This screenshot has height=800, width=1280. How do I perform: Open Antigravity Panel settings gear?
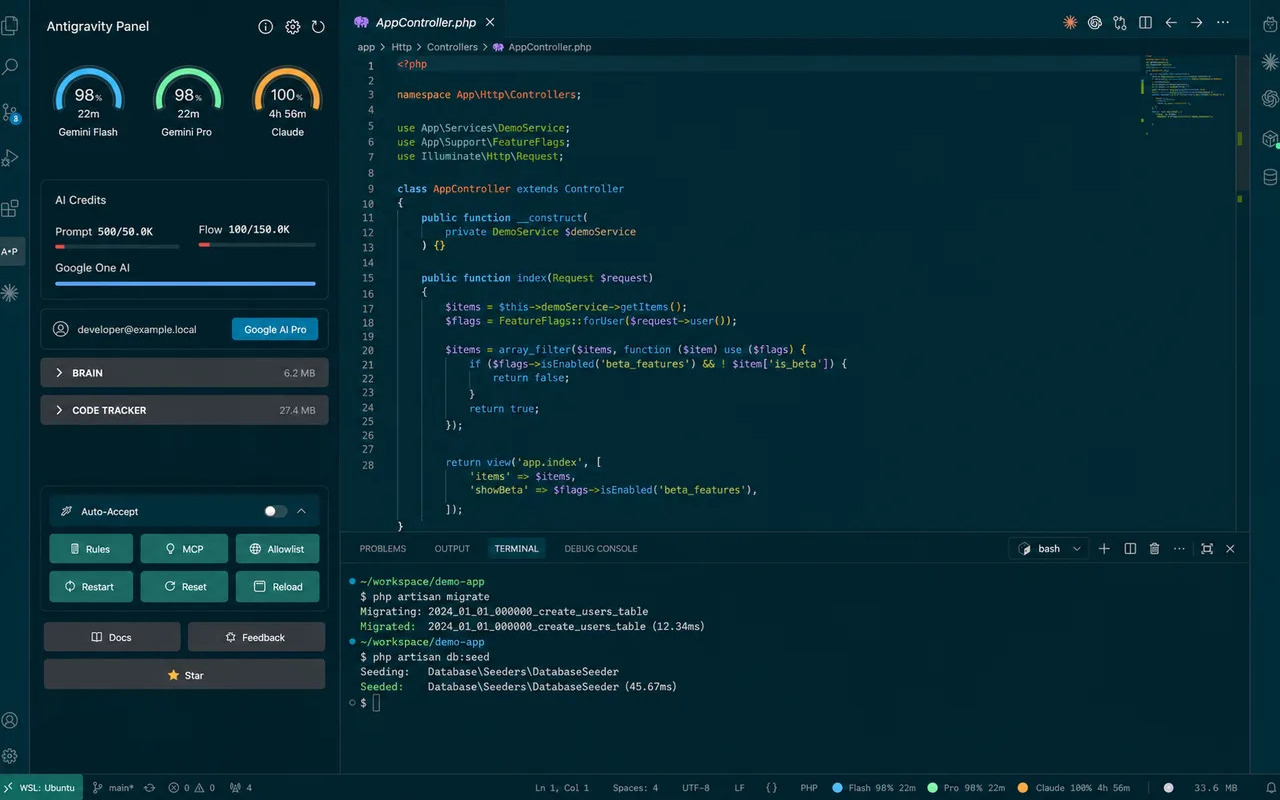point(292,27)
